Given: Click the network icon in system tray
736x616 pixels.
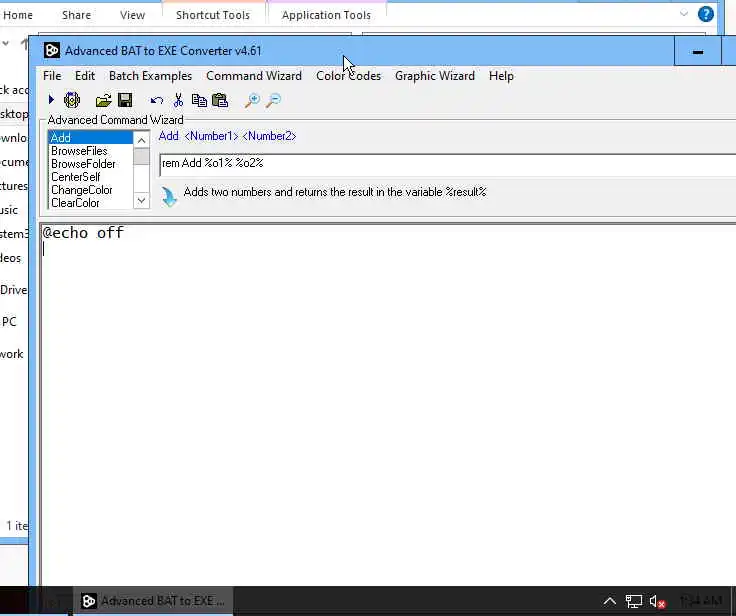Looking at the screenshot, I should (633, 601).
